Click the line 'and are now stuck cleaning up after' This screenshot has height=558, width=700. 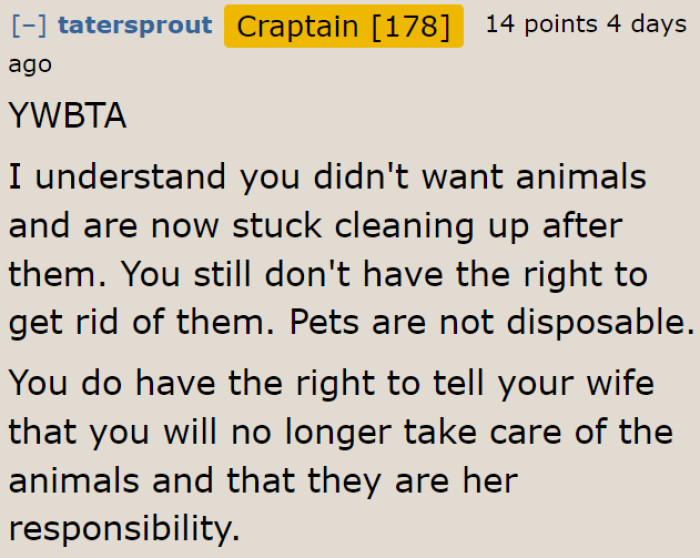tap(315, 225)
